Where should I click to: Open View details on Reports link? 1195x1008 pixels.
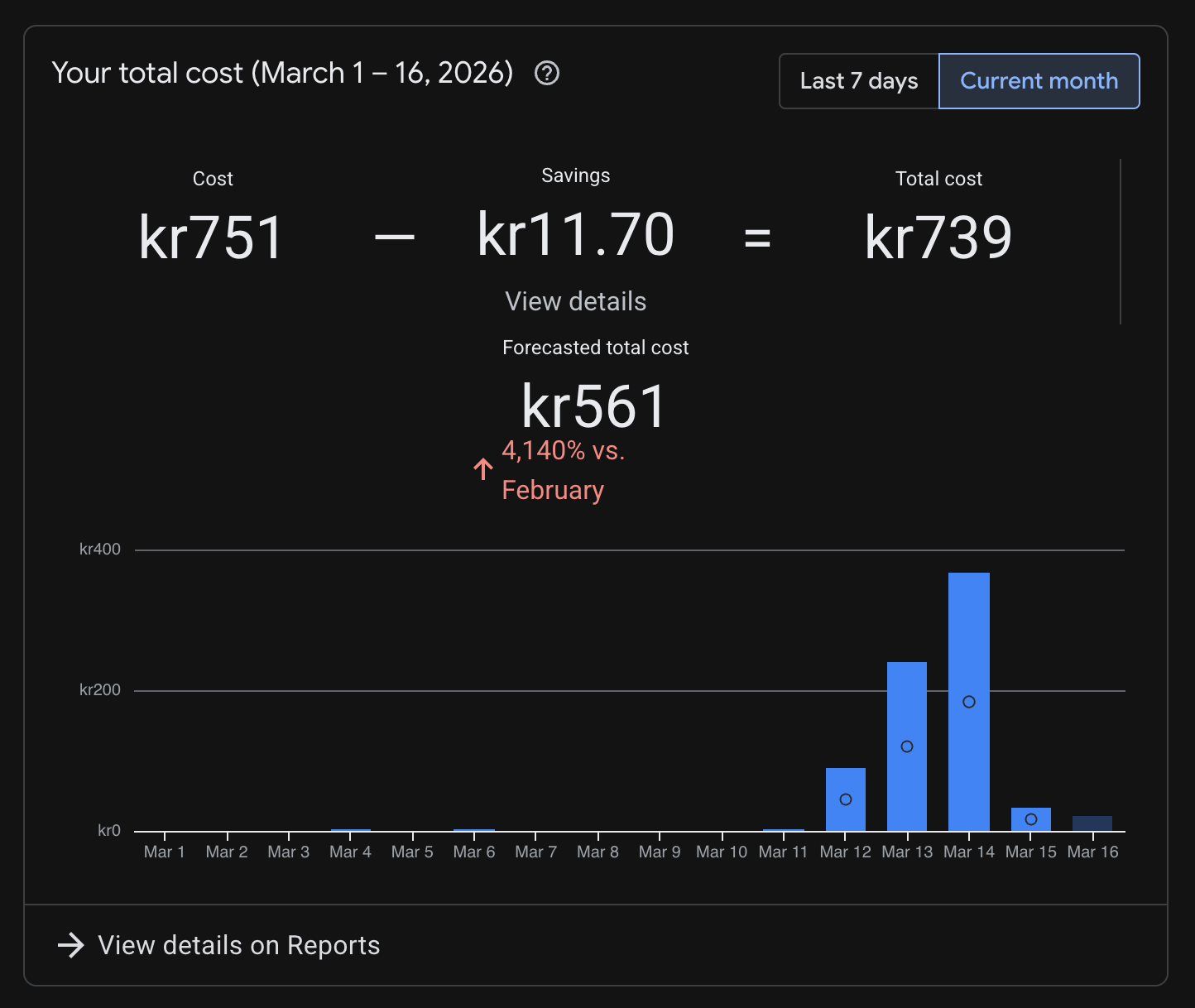point(238,945)
